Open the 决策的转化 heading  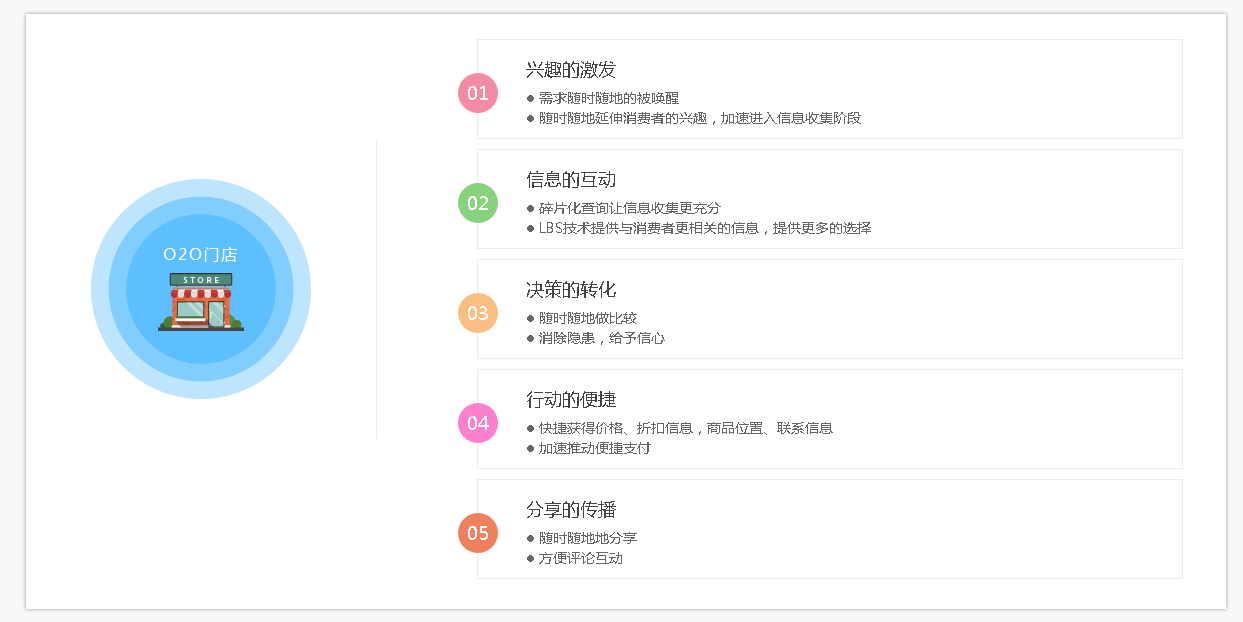tap(571, 290)
